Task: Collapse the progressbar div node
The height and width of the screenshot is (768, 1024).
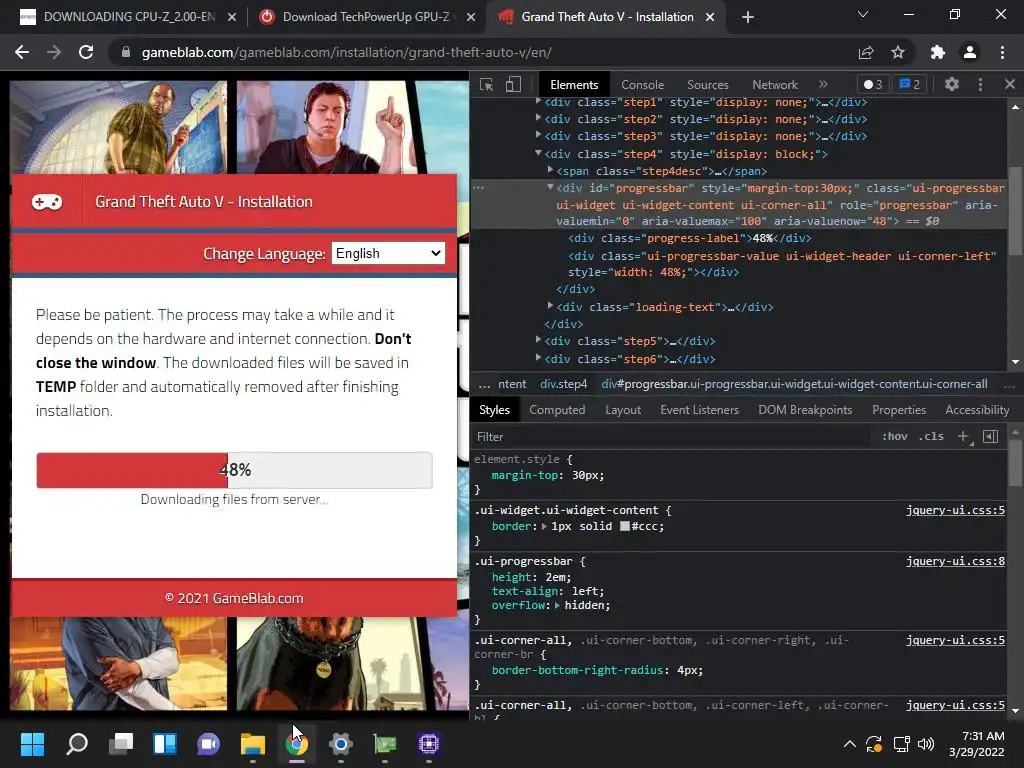Action: click(551, 187)
